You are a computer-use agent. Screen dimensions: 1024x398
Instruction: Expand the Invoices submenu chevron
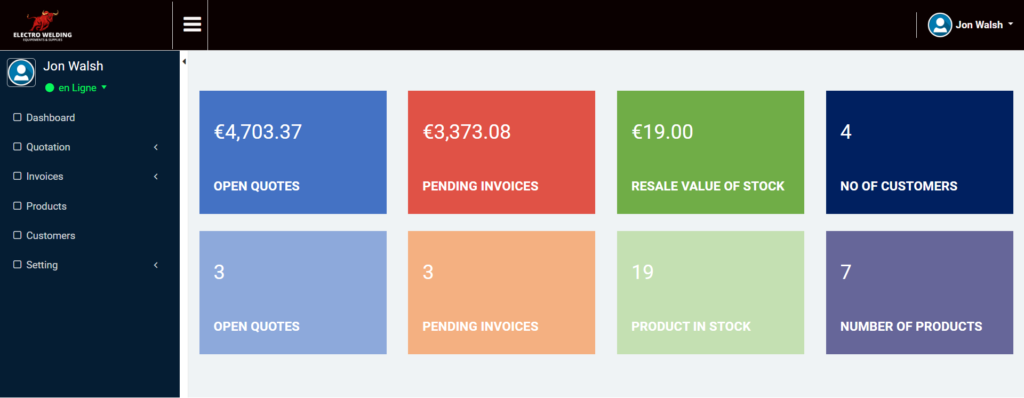[156, 176]
